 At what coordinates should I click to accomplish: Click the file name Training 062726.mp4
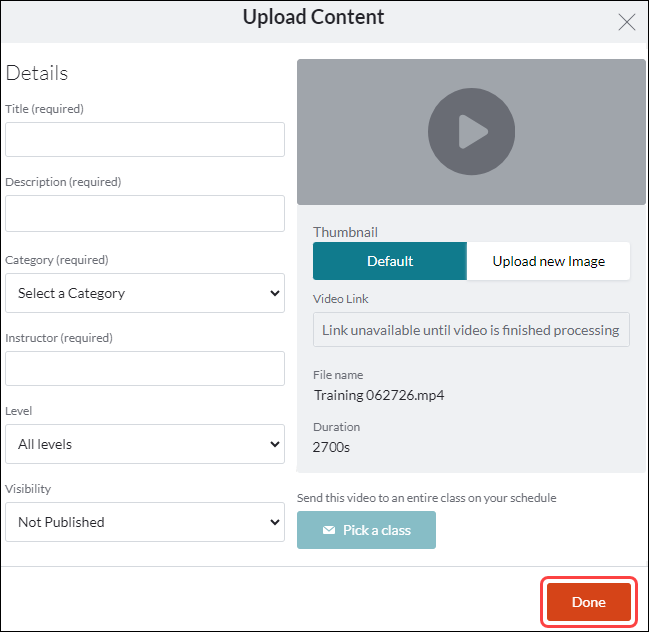coord(379,395)
